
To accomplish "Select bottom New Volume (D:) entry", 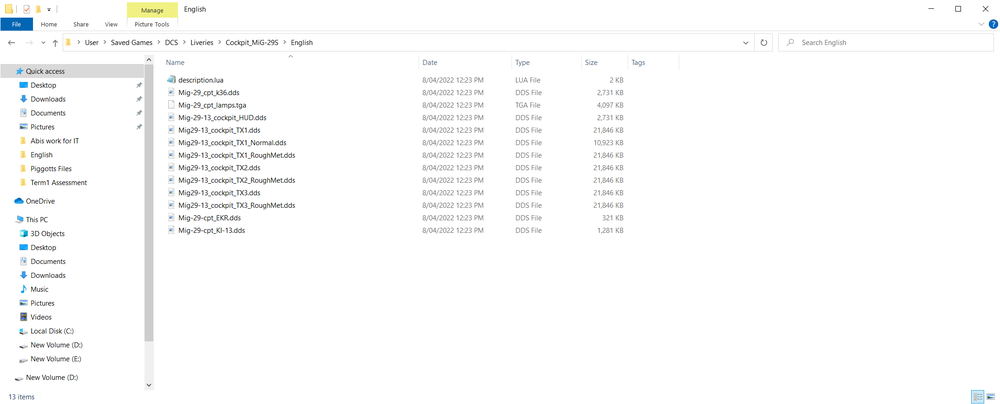I will coord(52,377).
